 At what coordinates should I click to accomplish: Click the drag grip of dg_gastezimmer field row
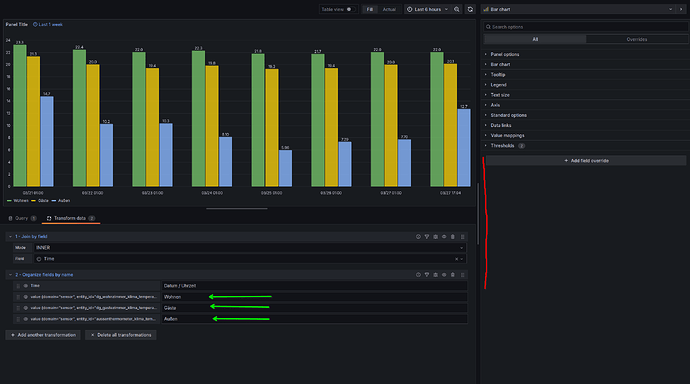coord(18,308)
